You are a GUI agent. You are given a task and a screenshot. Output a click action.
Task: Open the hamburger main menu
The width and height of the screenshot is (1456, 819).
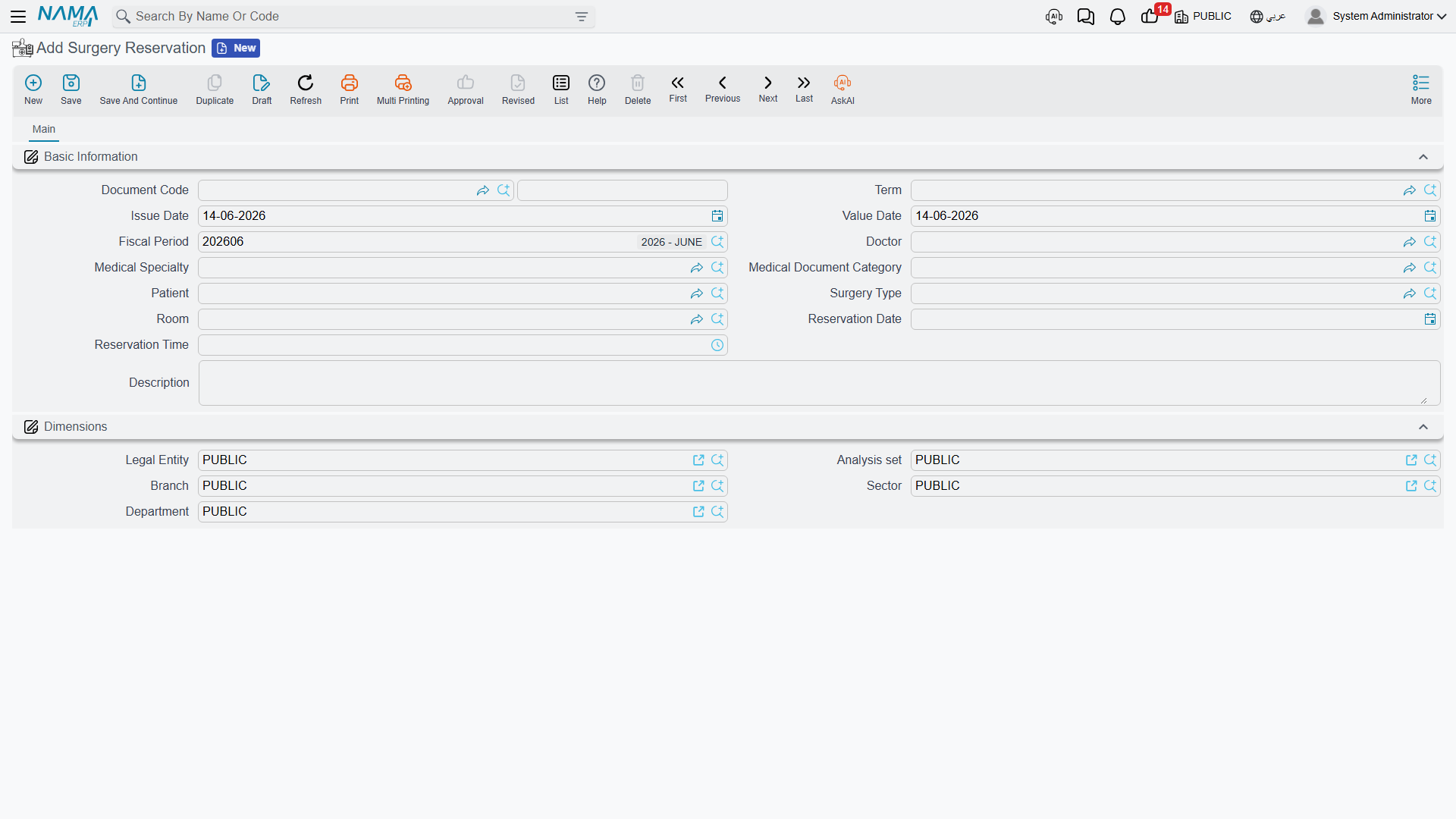click(x=18, y=16)
